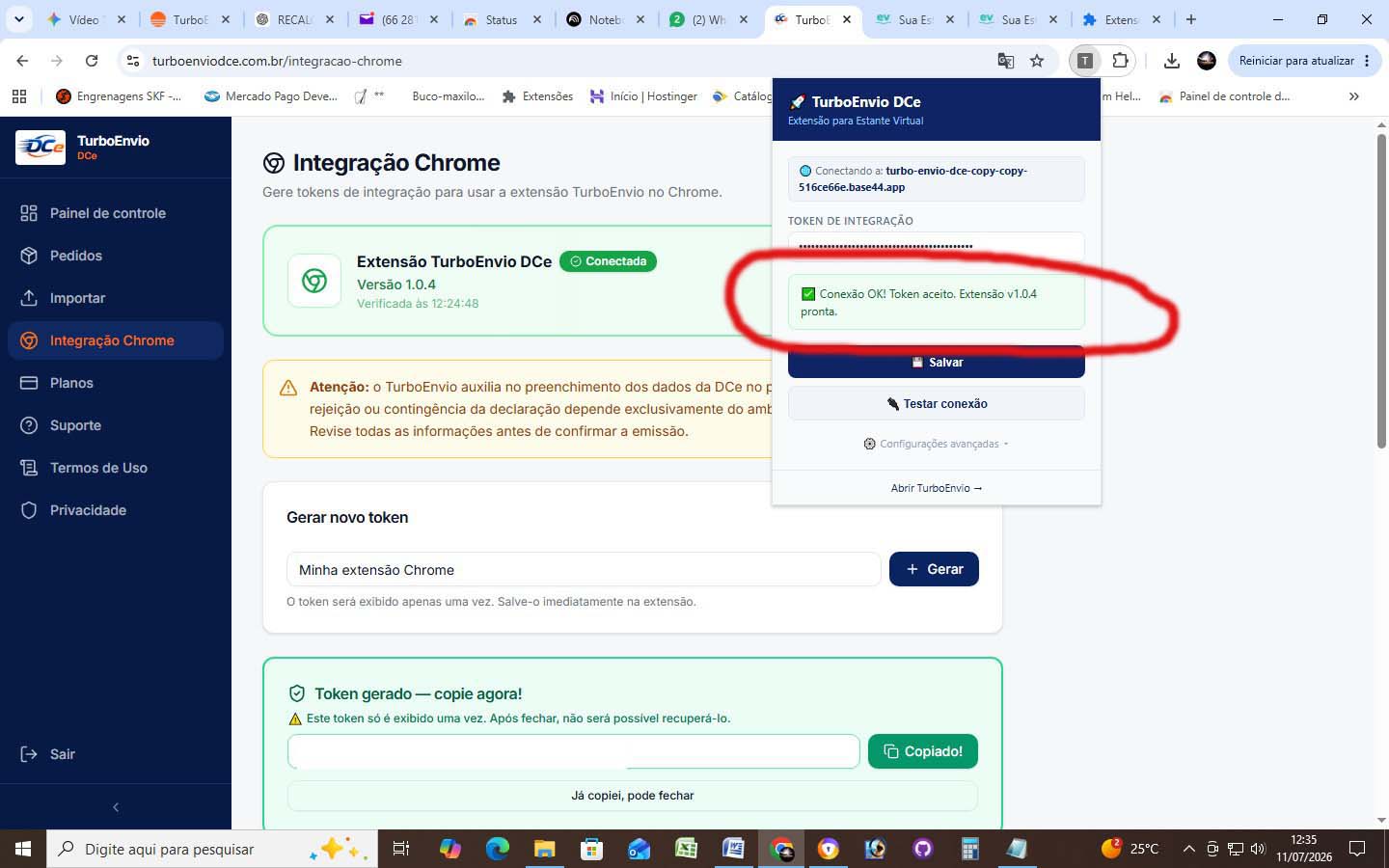The height and width of the screenshot is (868, 1389).
Task: Open Início | Hostinger bookmark
Action: [643, 96]
